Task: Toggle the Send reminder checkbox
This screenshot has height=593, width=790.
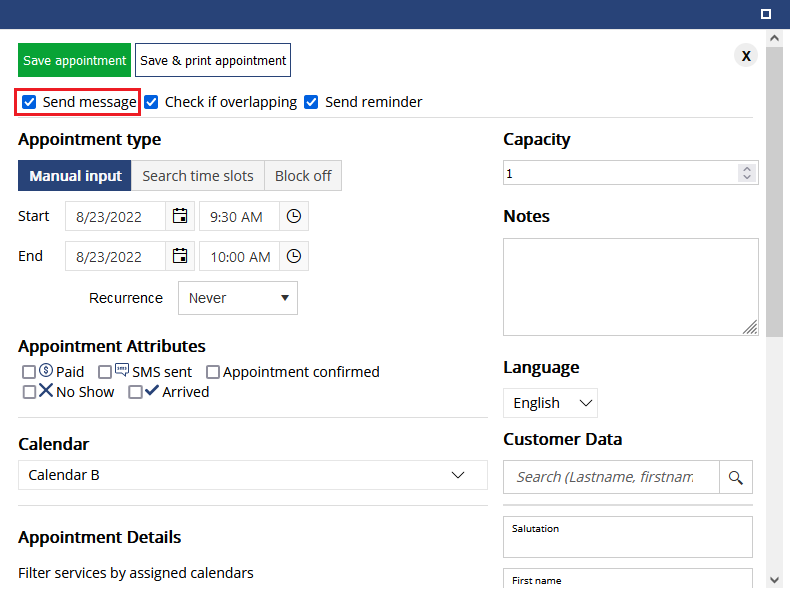Action: tap(311, 102)
